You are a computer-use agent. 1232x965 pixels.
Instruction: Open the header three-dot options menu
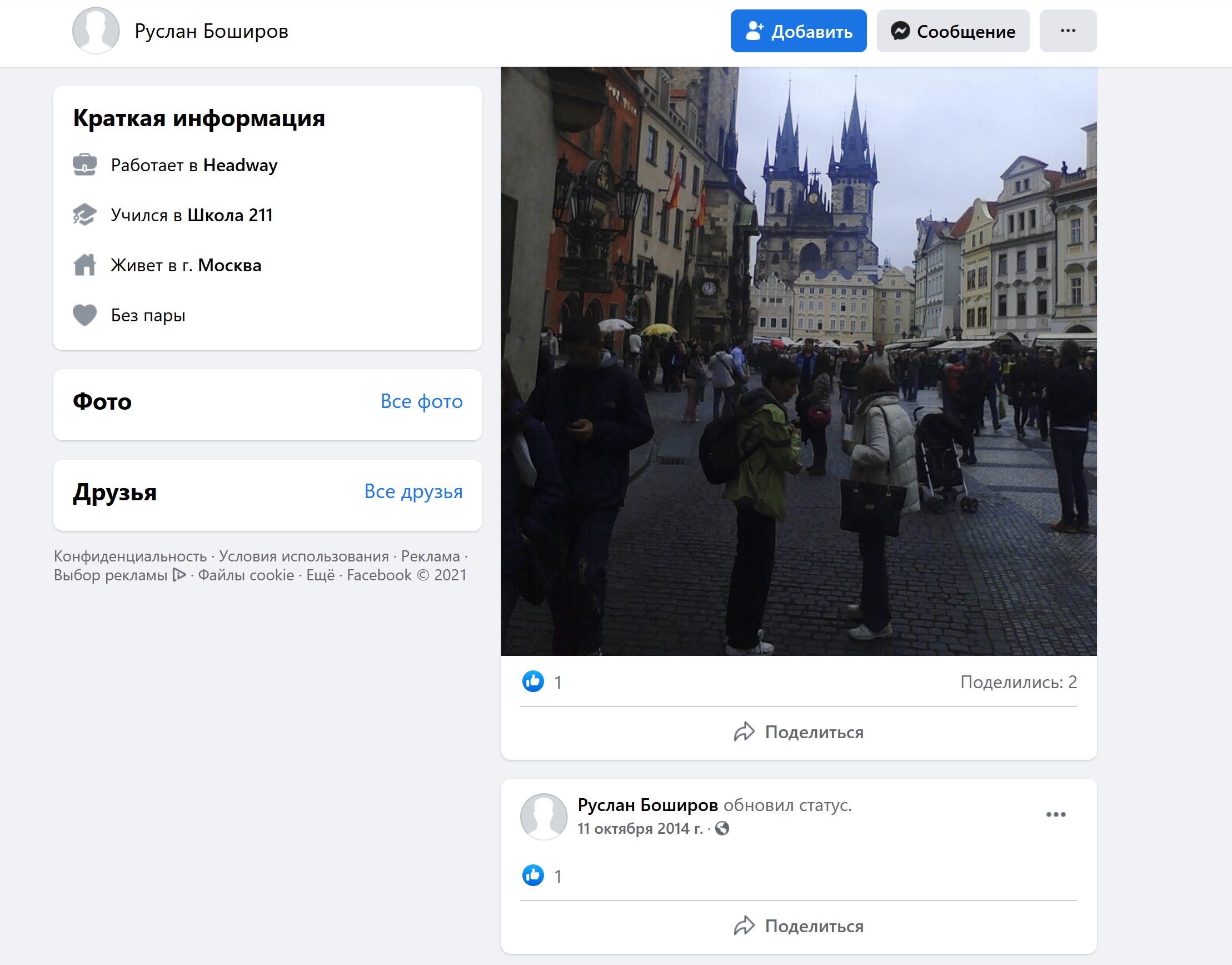click(x=1068, y=31)
